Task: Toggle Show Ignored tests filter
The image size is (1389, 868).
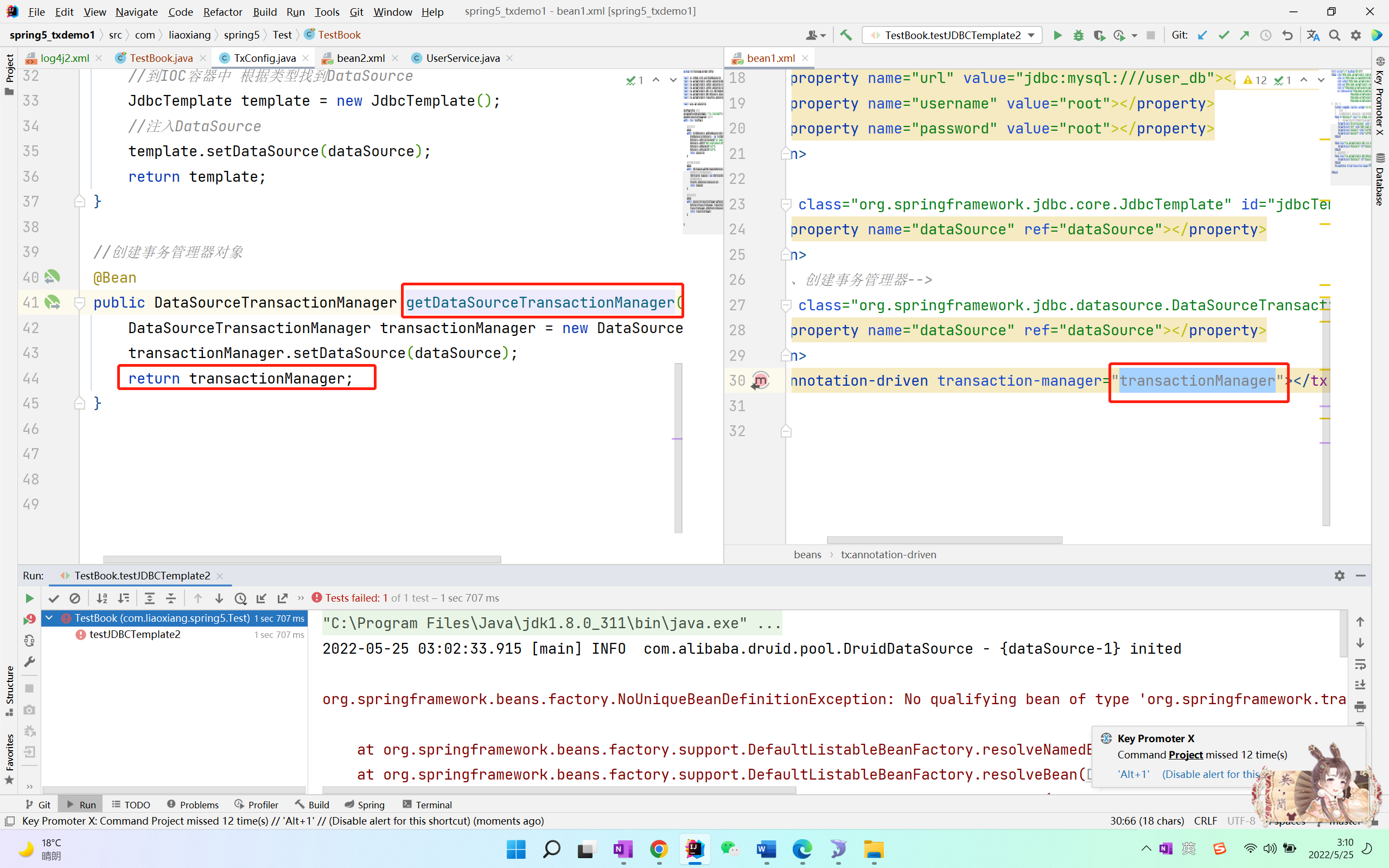Action: click(75, 598)
